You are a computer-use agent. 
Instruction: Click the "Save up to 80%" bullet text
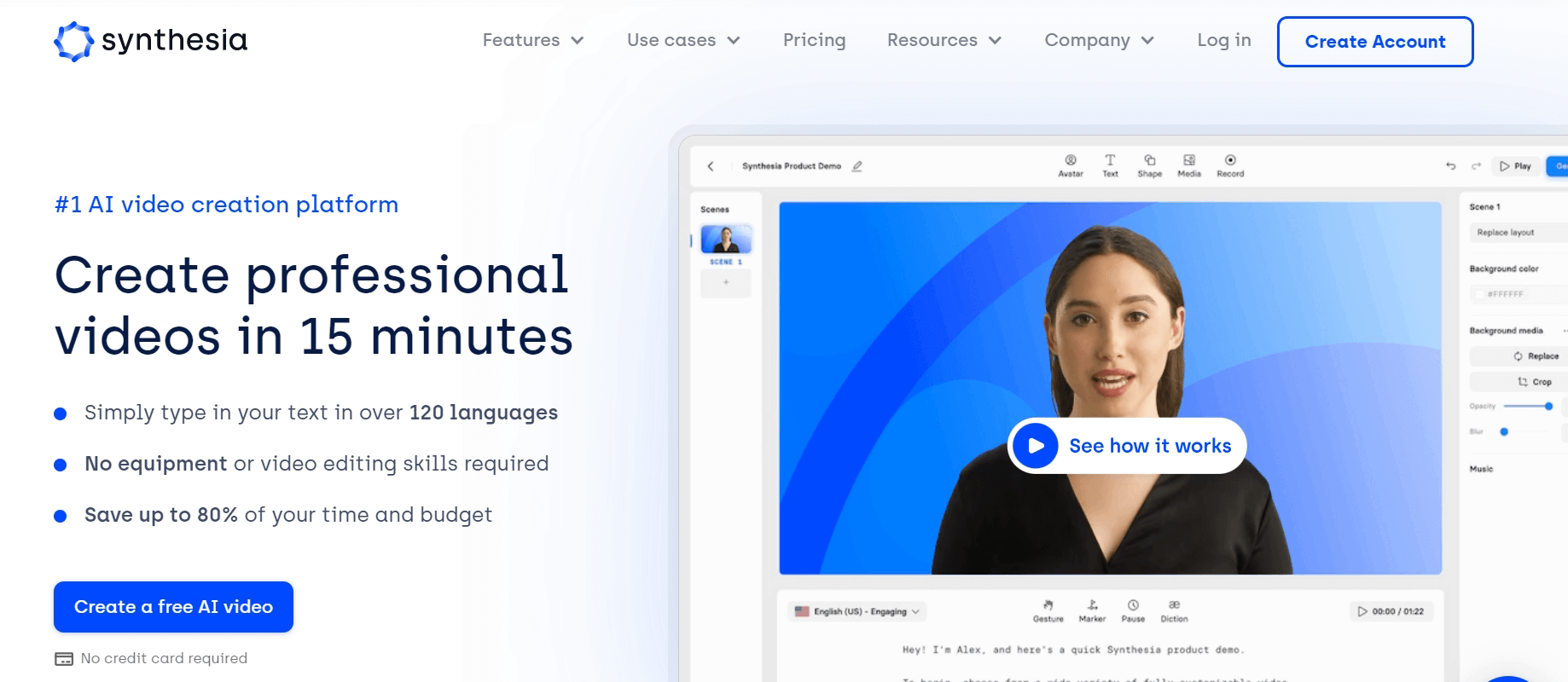(x=161, y=515)
